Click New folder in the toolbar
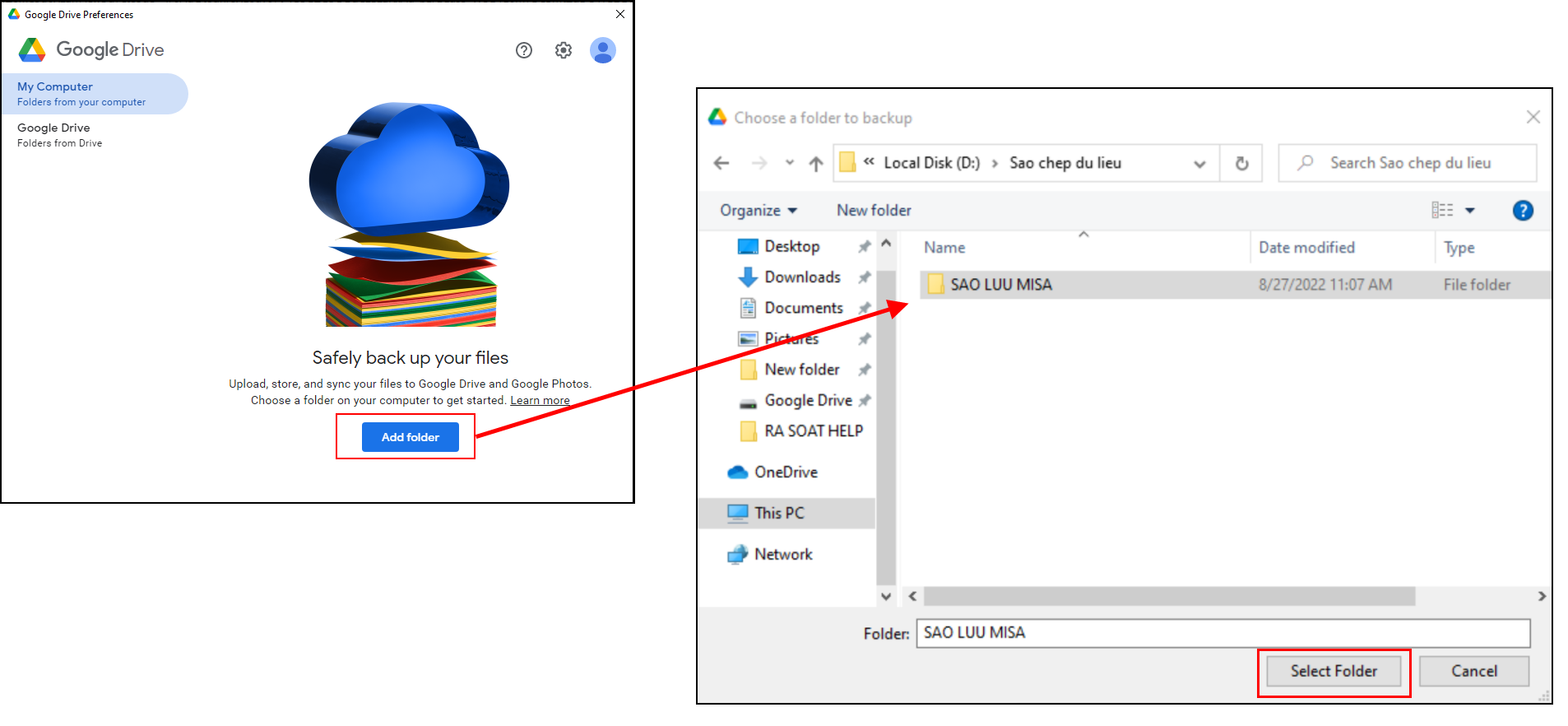The height and width of the screenshot is (726, 1568). pyautogui.click(x=874, y=211)
